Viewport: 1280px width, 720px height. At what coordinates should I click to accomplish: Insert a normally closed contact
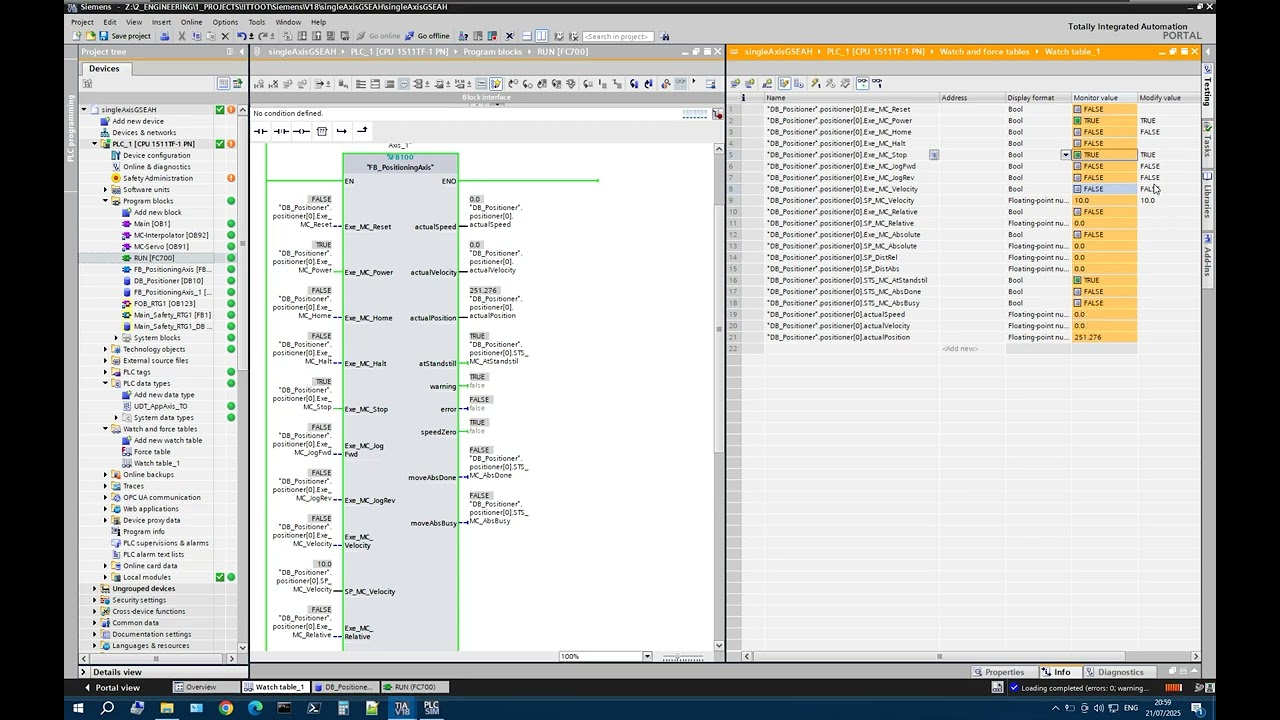click(281, 131)
